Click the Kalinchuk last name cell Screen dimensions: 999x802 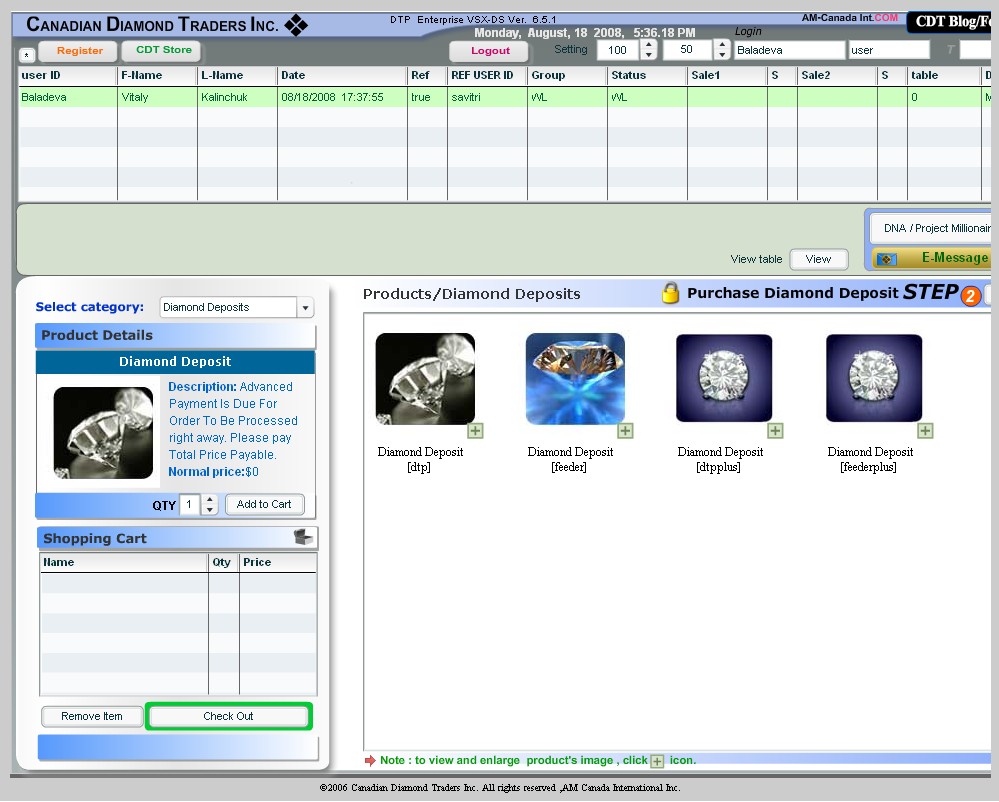tap(237, 97)
